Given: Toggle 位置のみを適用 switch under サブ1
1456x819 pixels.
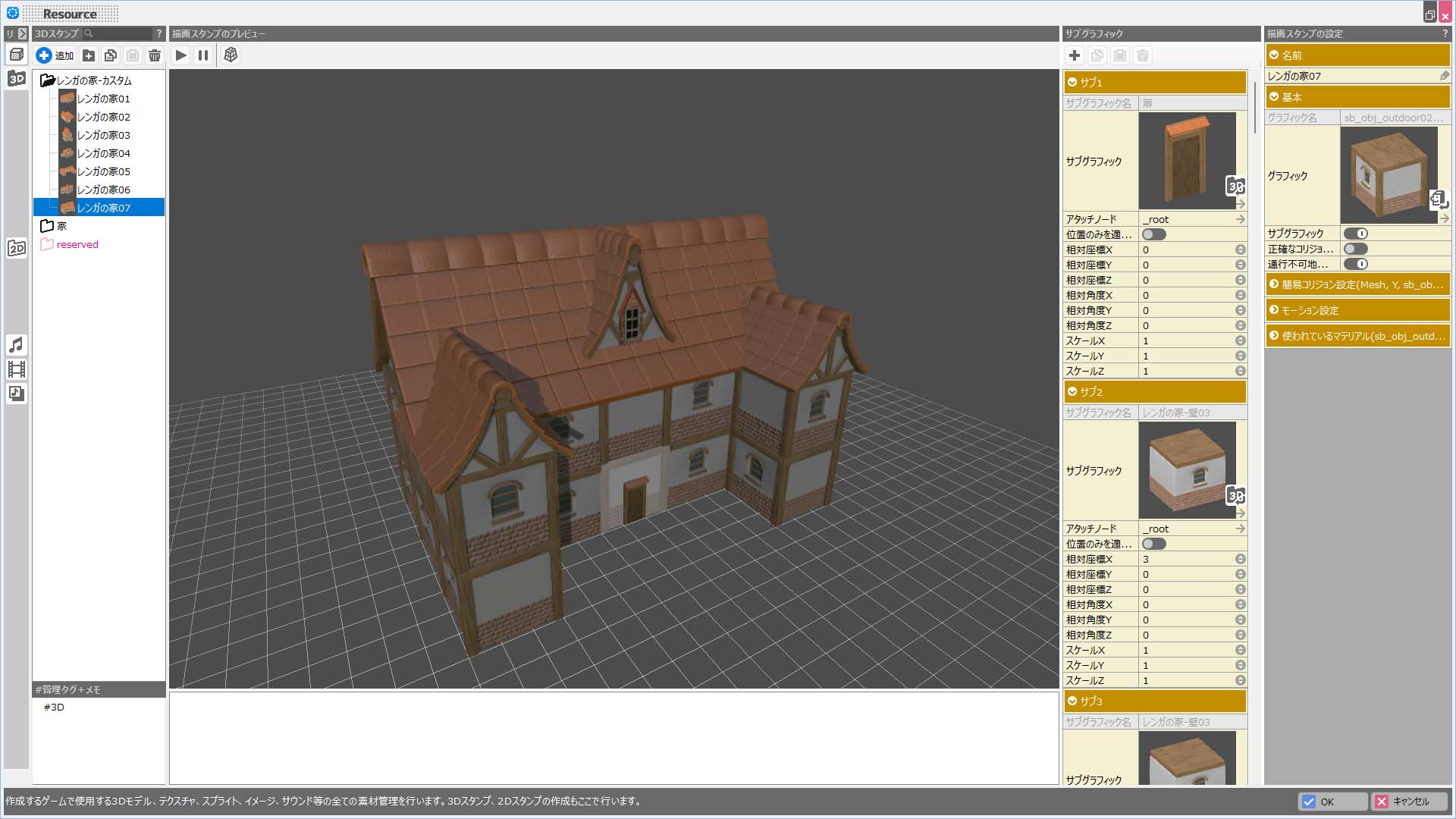Looking at the screenshot, I should click(x=1153, y=234).
